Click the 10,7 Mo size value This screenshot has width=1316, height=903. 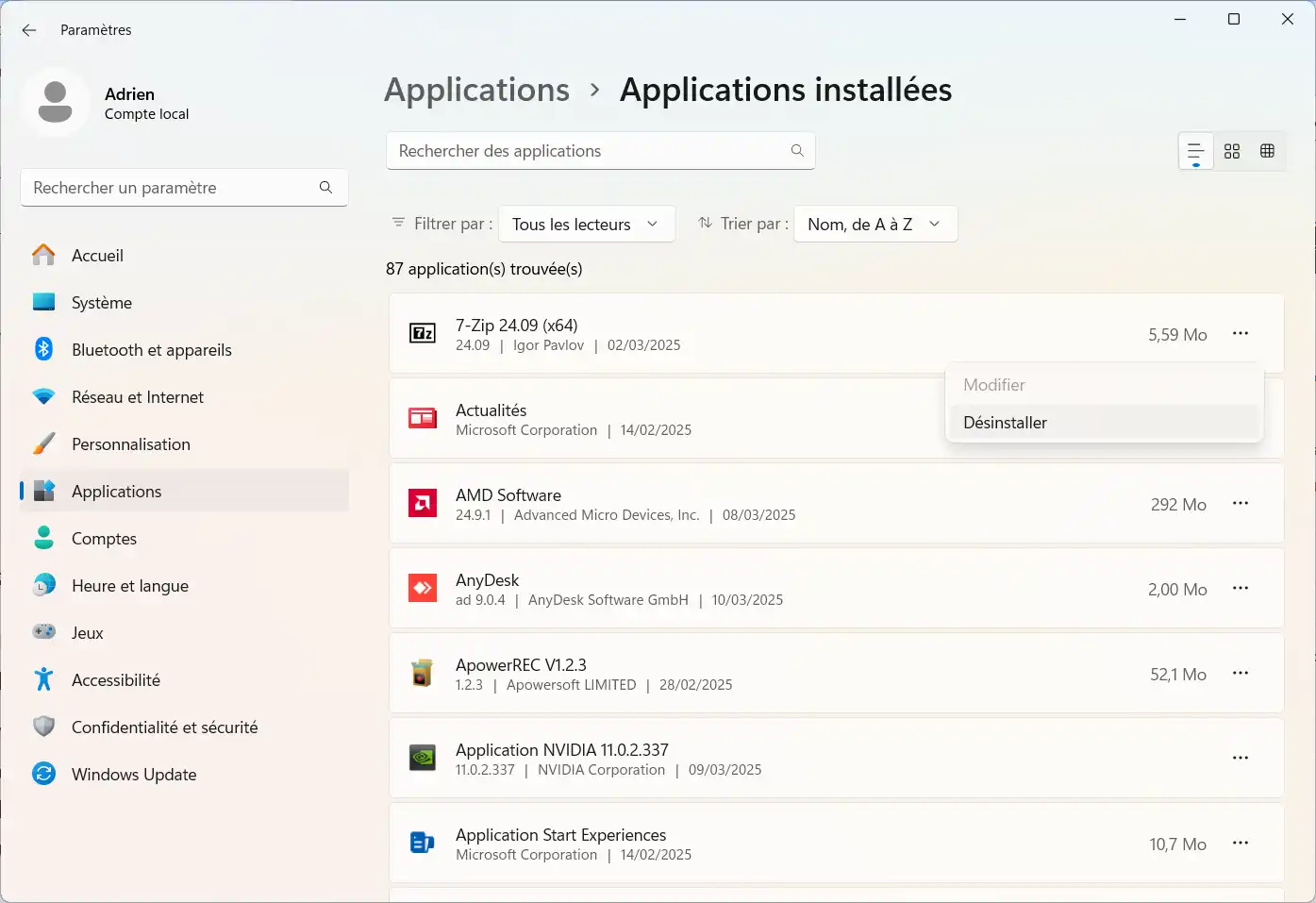tap(1177, 844)
